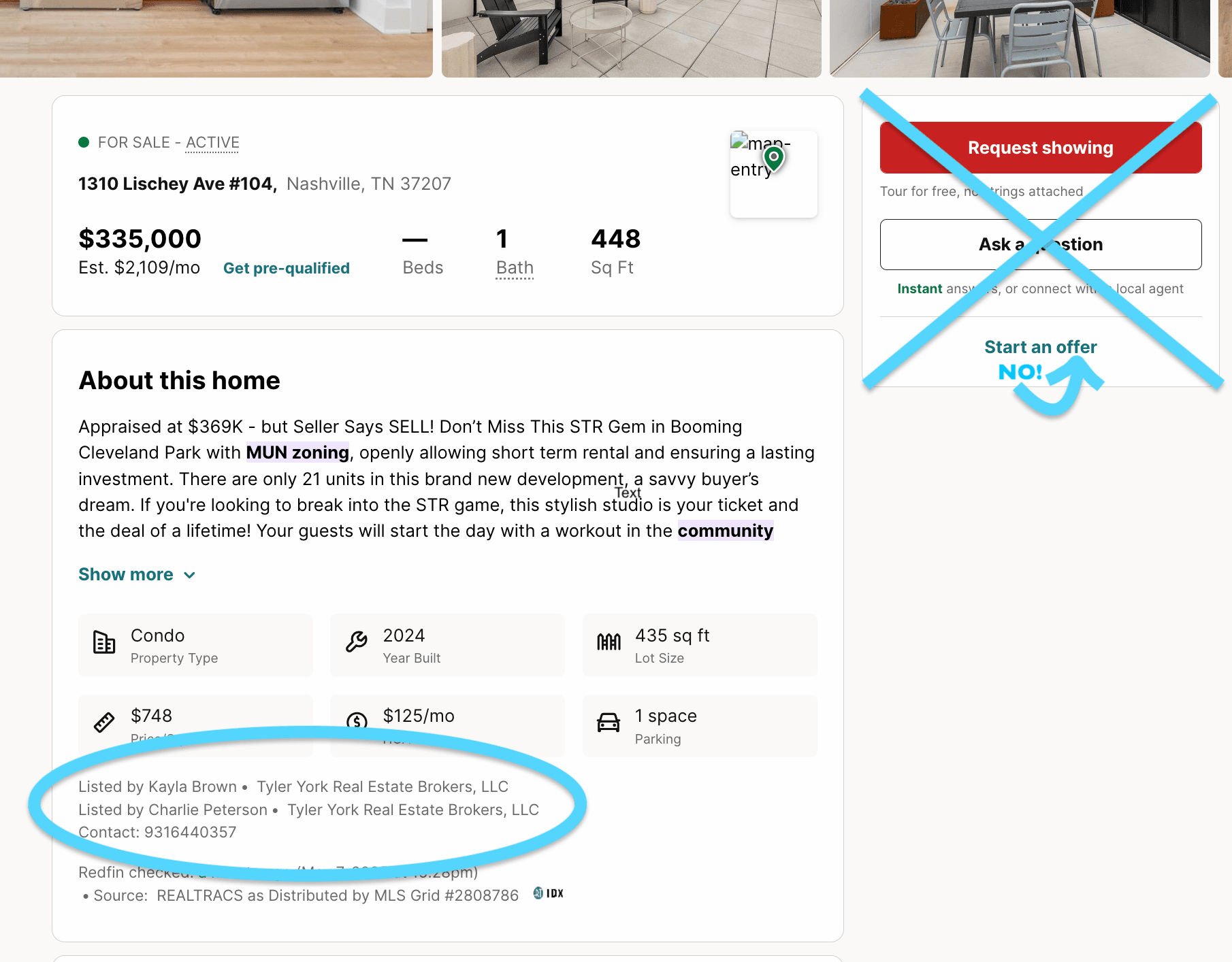Image resolution: width=1232 pixels, height=962 pixels.
Task: Click the FOR SALE label
Action: click(x=134, y=142)
